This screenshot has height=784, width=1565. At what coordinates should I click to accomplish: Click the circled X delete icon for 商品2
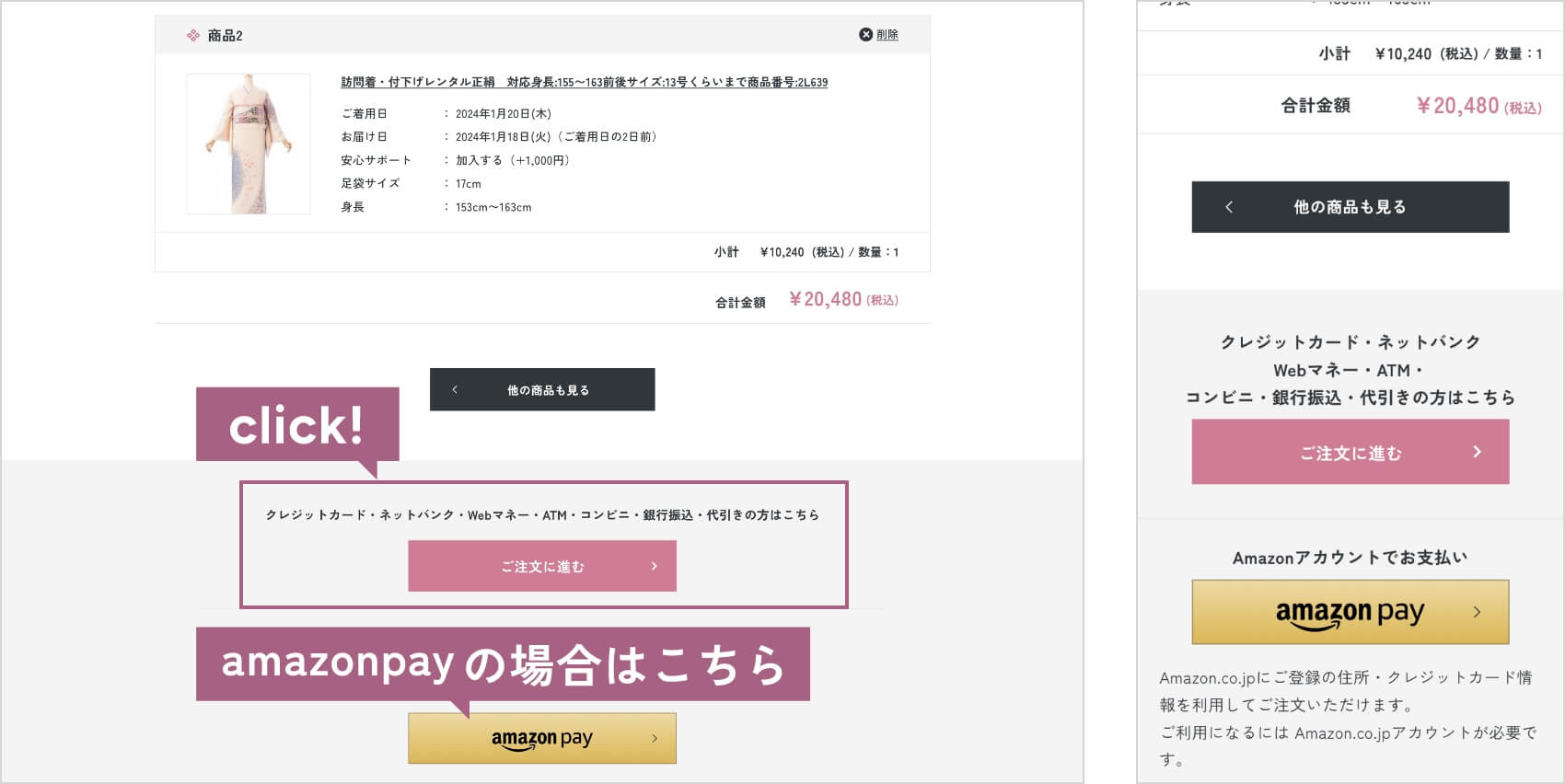click(x=865, y=35)
